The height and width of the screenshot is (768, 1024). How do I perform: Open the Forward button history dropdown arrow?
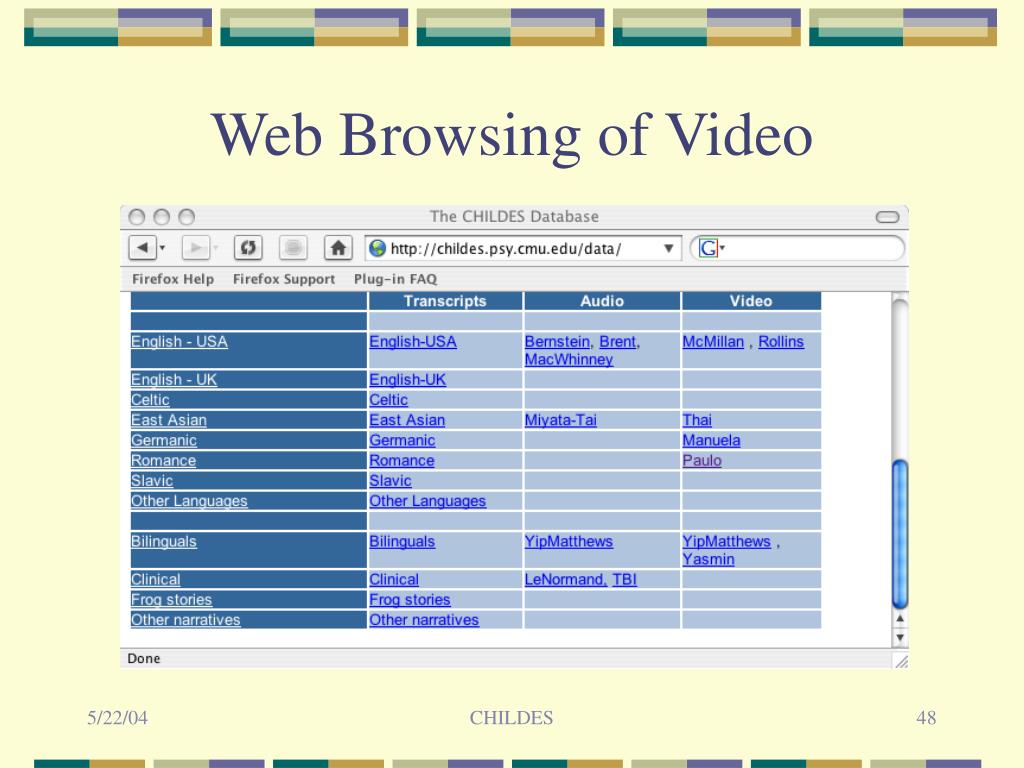[216, 248]
